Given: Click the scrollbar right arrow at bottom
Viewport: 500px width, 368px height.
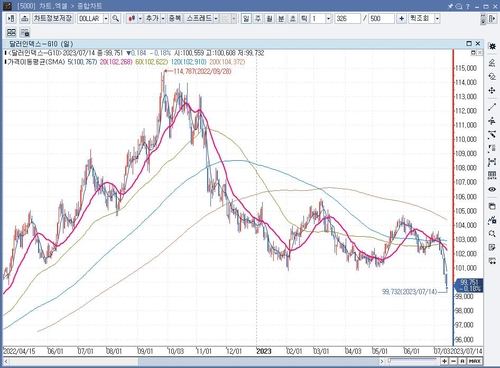Looking at the screenshot, I should [x=382, y=361].
